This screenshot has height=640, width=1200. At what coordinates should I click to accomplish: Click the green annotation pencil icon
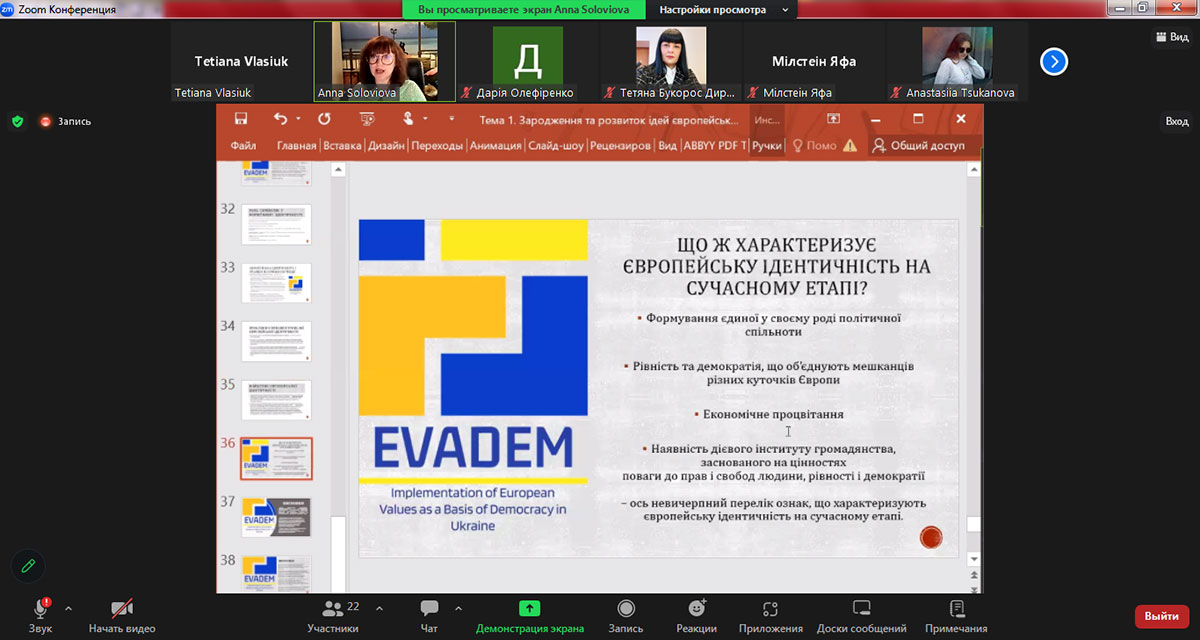click(28, 566)
